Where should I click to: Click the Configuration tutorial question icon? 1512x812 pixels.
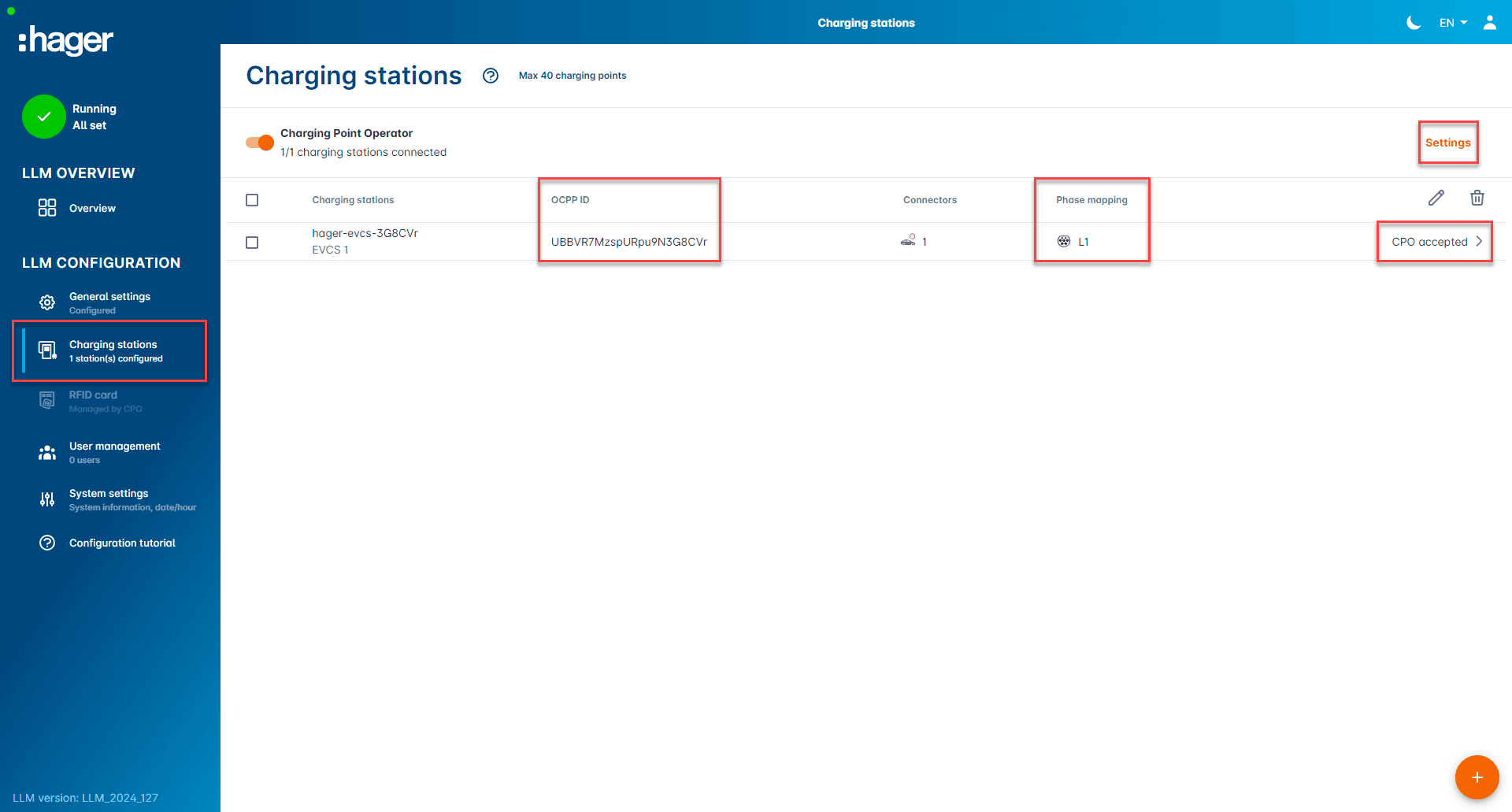(x=47, y=543)
